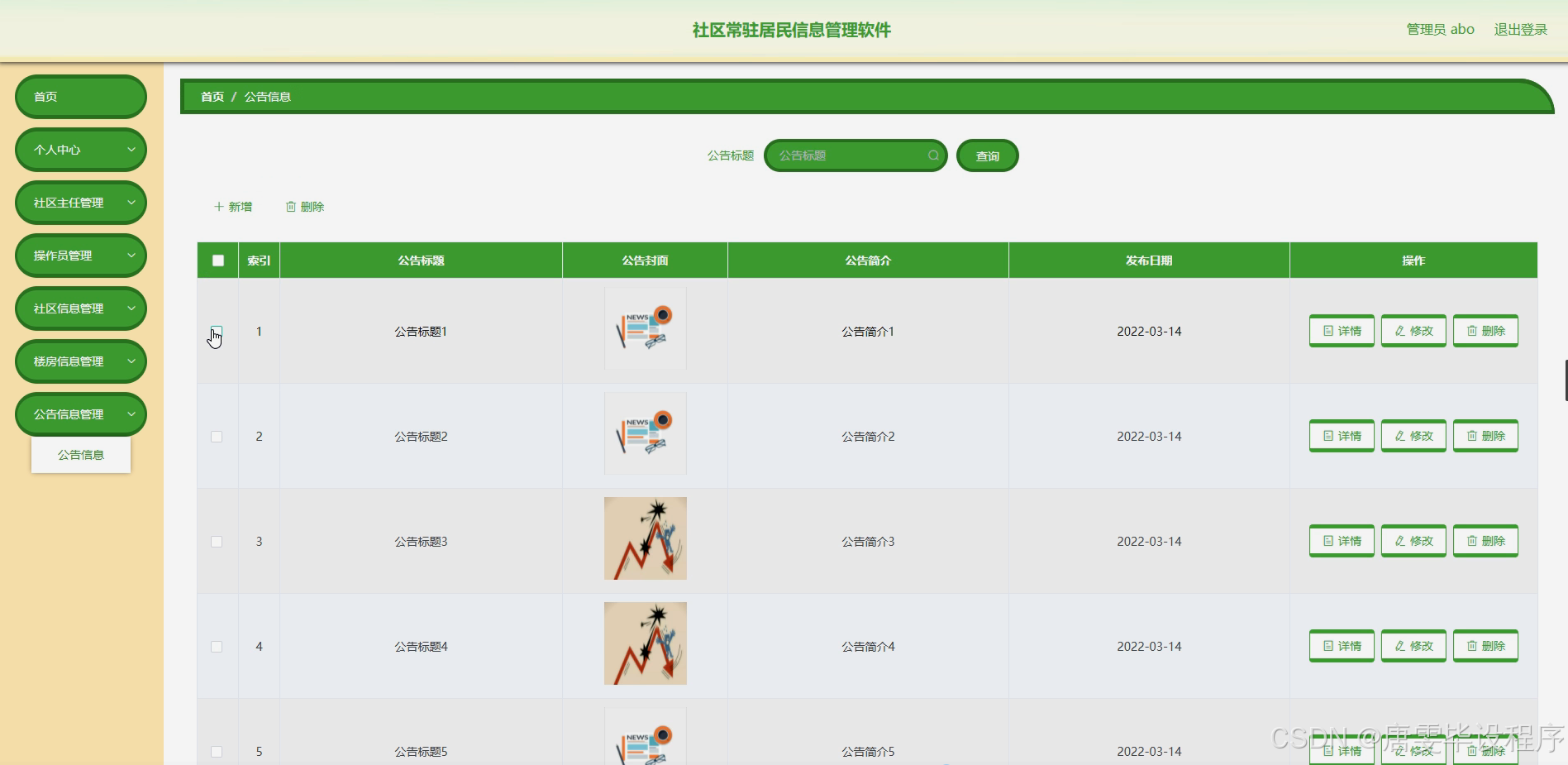Click 删除 button for row 公告标题2

pyautogui.click(x=1485, y=436)
